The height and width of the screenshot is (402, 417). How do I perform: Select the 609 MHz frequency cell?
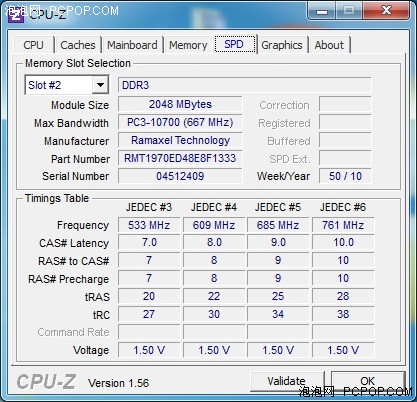point(214,225)
